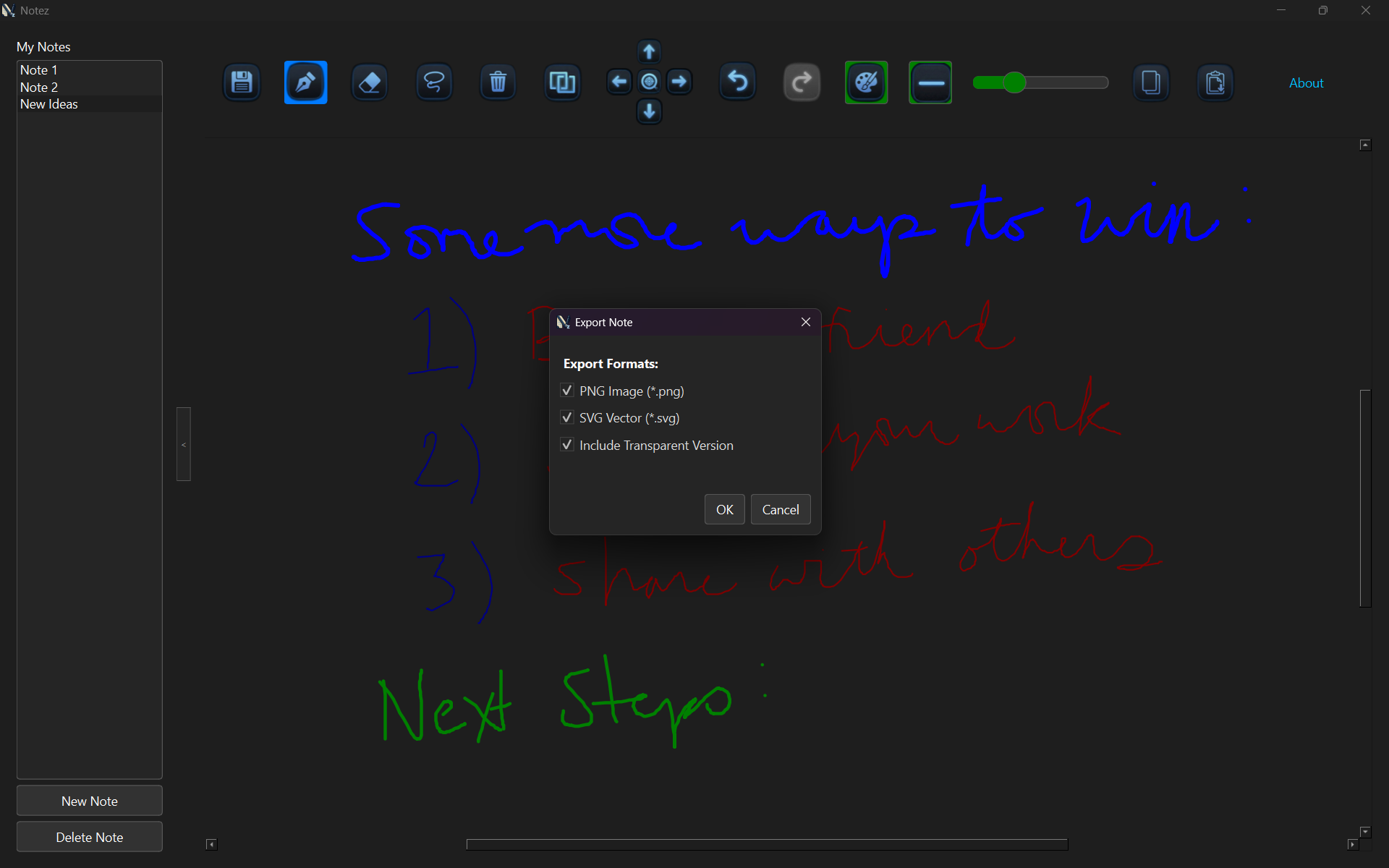Undo the last stroke
Viewport: 1389px width, 868px height.
736,82
